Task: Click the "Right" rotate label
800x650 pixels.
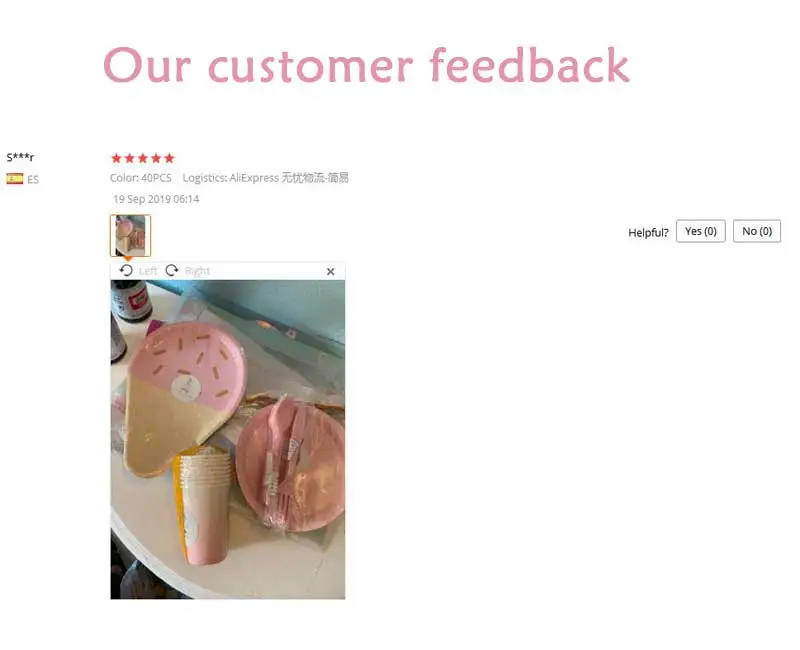Action: pyautogui.click(x=197, y=271)
